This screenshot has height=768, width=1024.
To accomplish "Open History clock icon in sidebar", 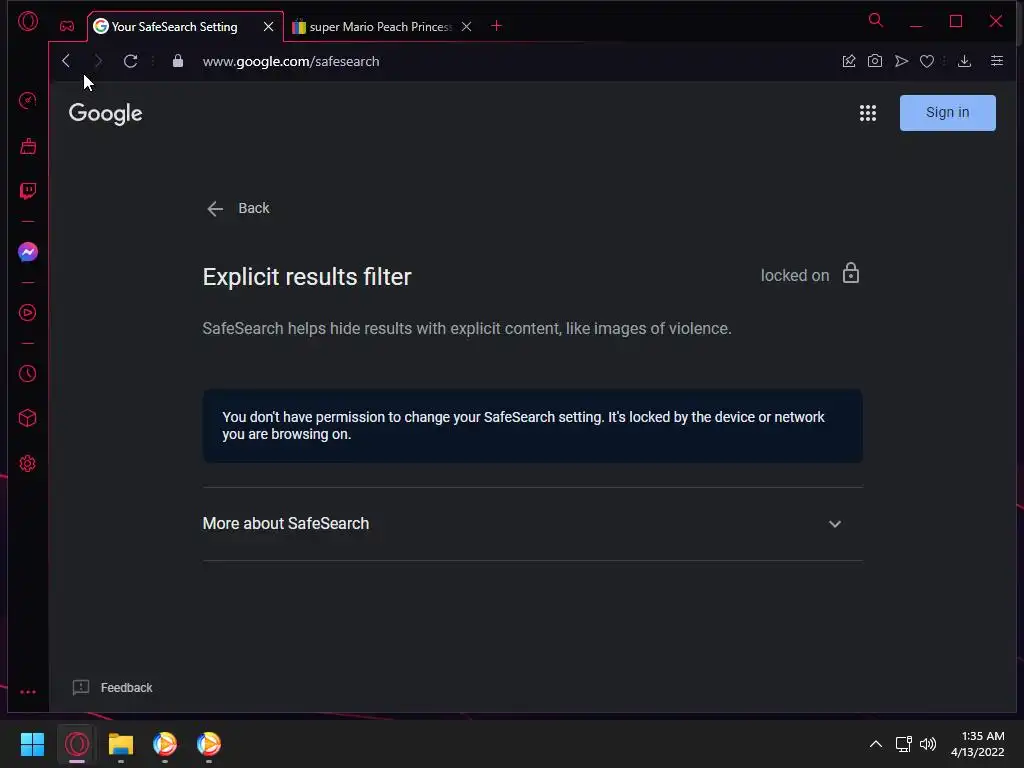I will click(27, 374).
